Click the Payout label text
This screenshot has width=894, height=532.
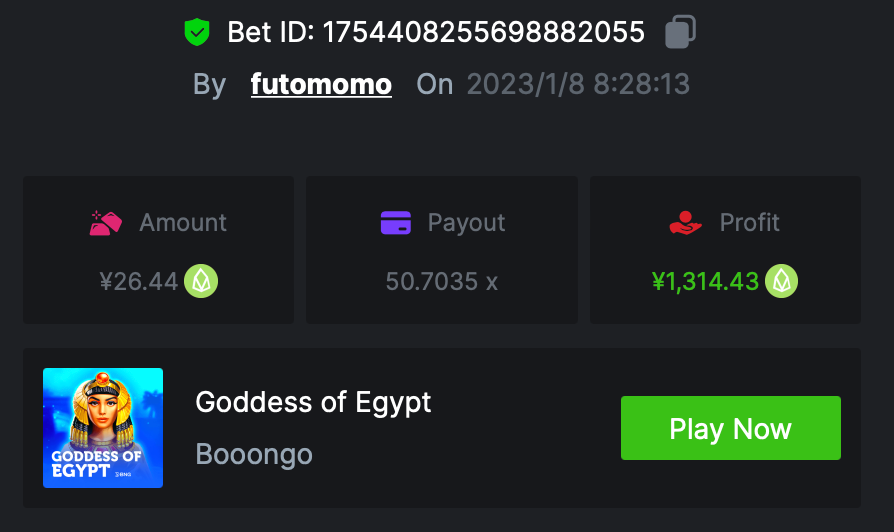coord(466,222)
